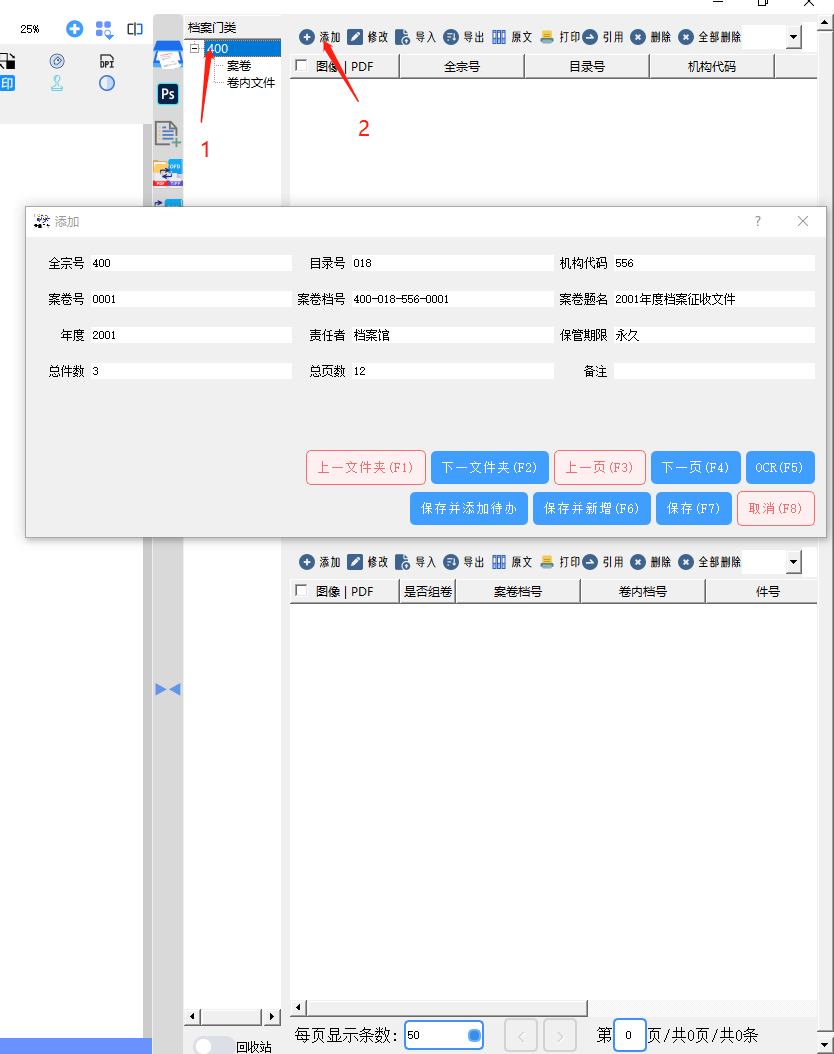This screenshot has width=834, height=1054.
Task: Click the stamp tool icon
Action: tap(57, 83)
